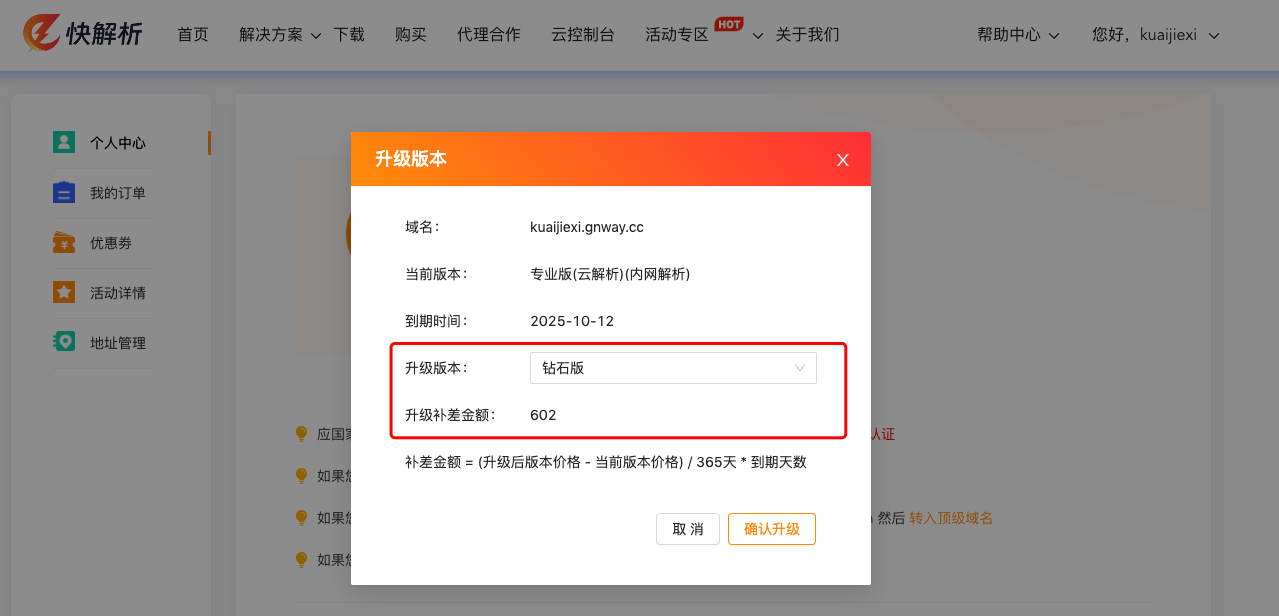This screenshot has width=1279, height=616.
Task: Click the domain kuaijiexi.gnway.cc text
Action: [587, 227]
